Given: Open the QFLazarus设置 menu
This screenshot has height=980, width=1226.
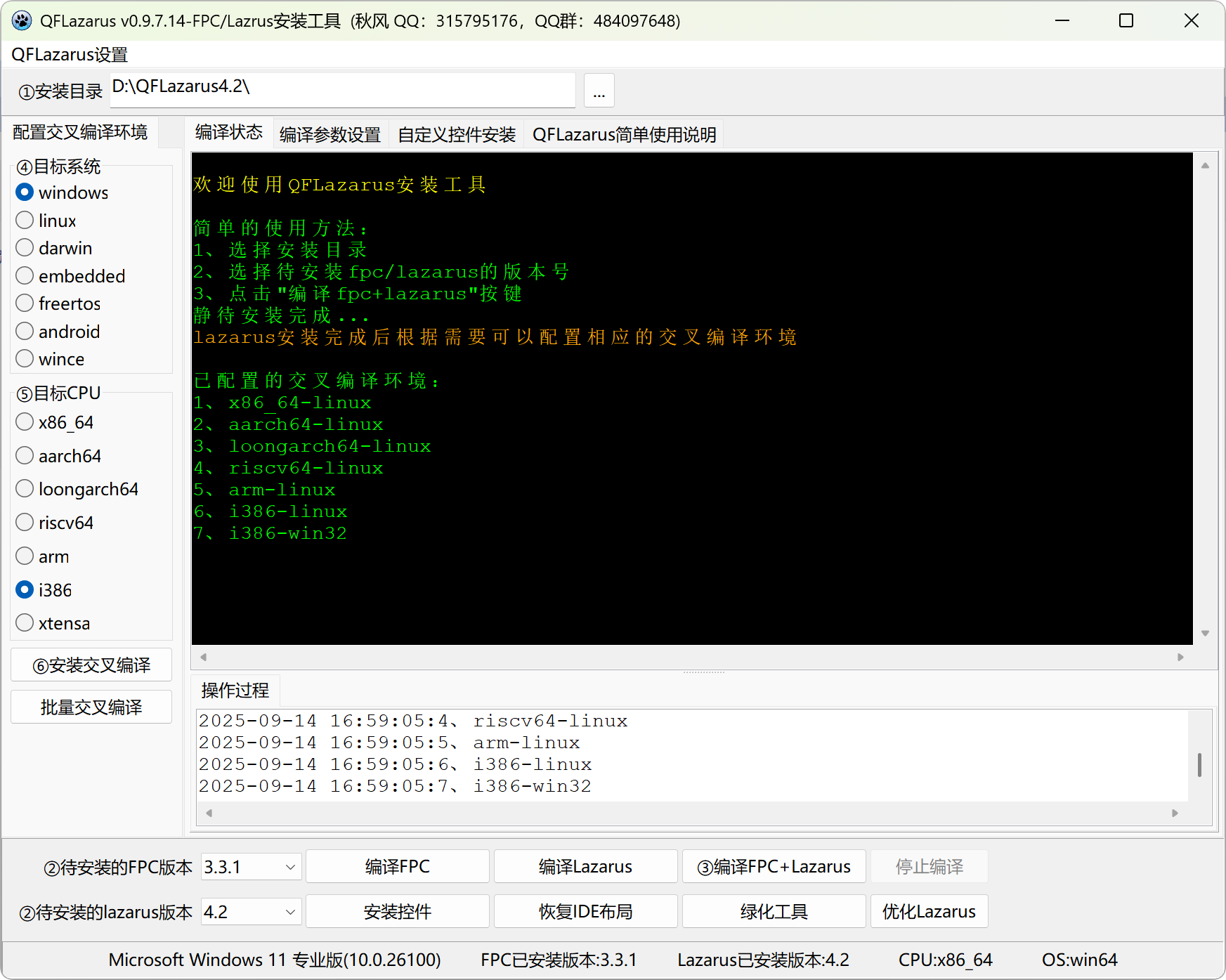Looking at the screenshot, I should [68, 54].
